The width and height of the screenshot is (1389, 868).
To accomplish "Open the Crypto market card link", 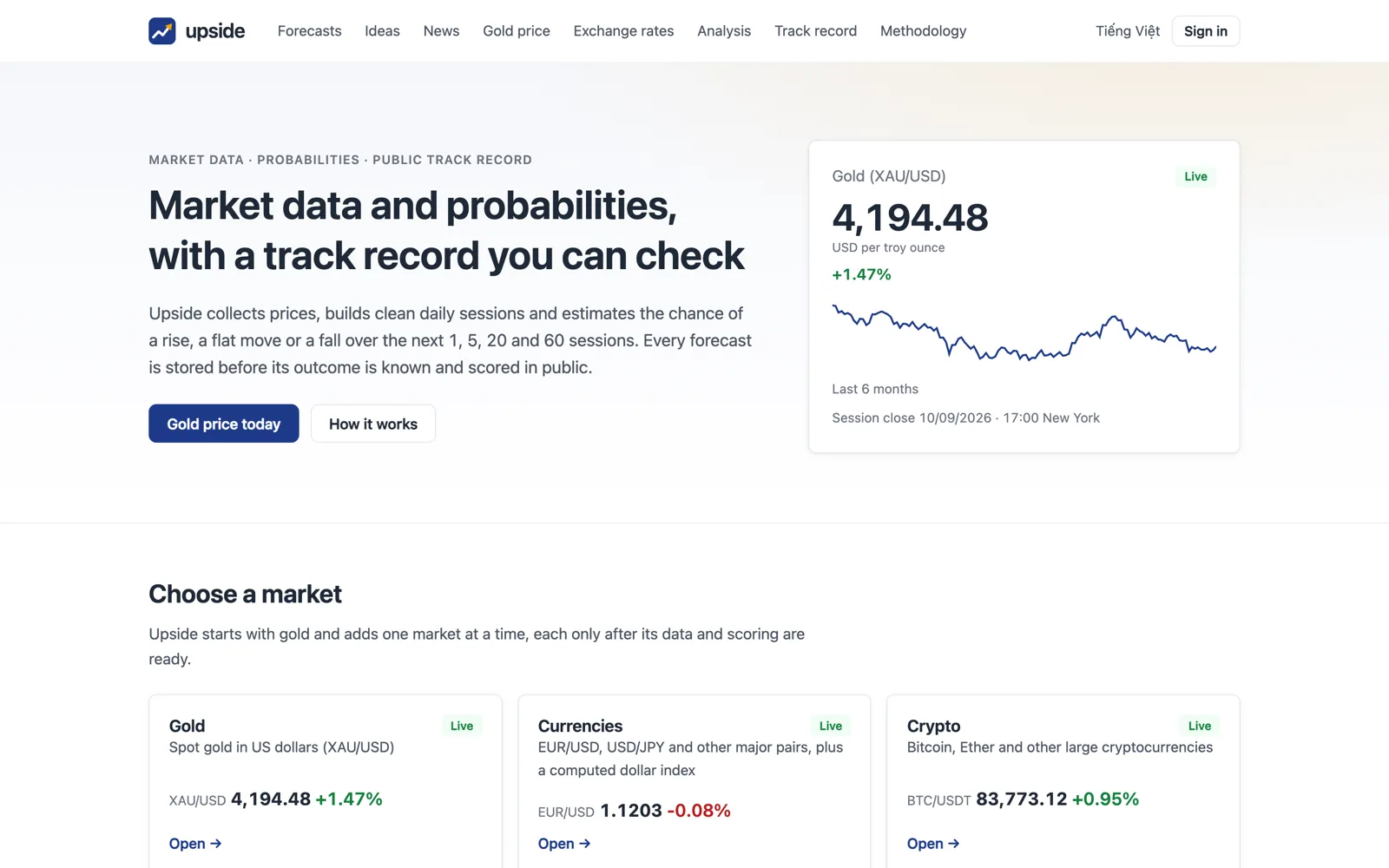I will pos(933,844).
